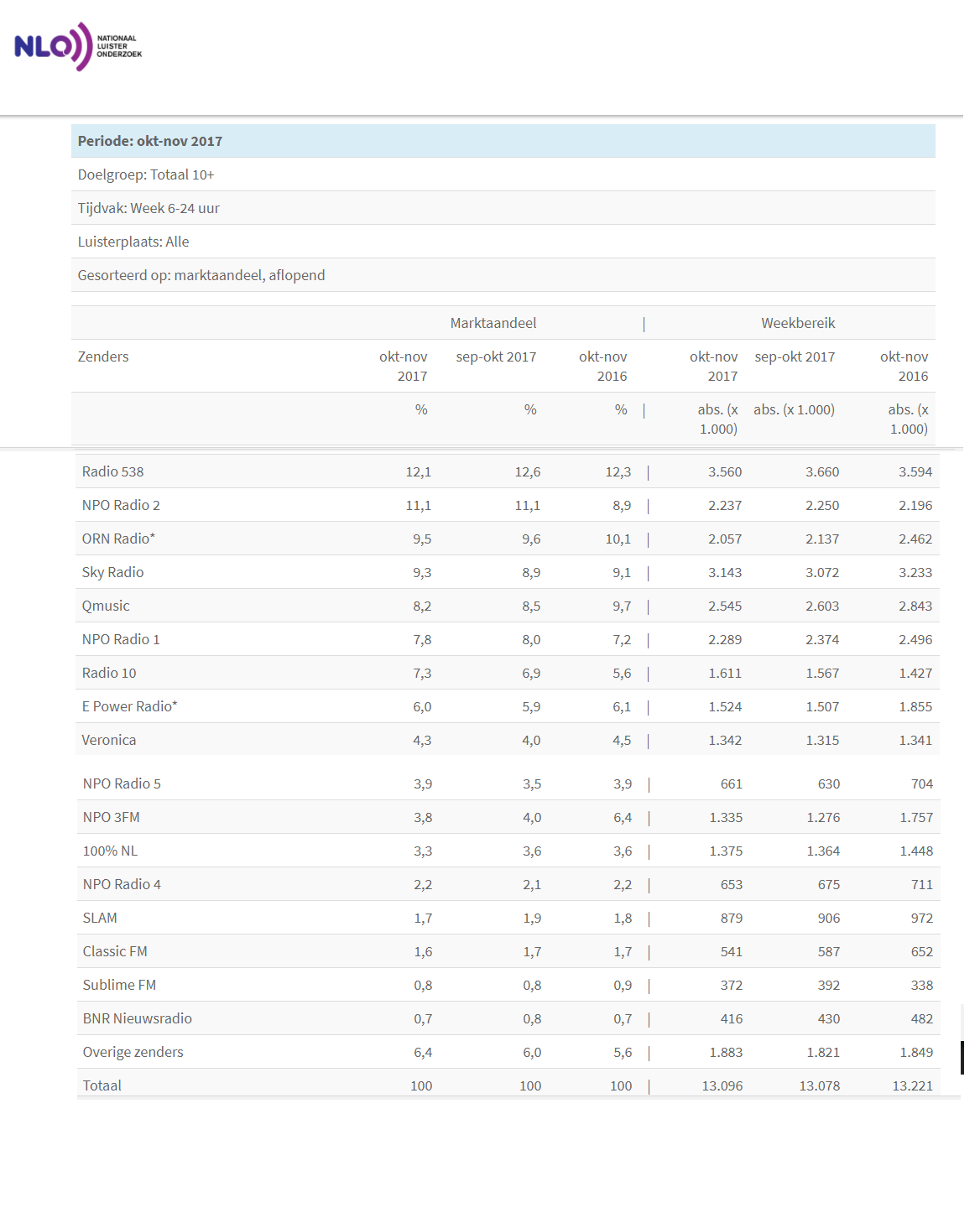Click the 'BNR Nieuwsradio' station name
Screen dimensions: 980x1218
point(138,1018)
